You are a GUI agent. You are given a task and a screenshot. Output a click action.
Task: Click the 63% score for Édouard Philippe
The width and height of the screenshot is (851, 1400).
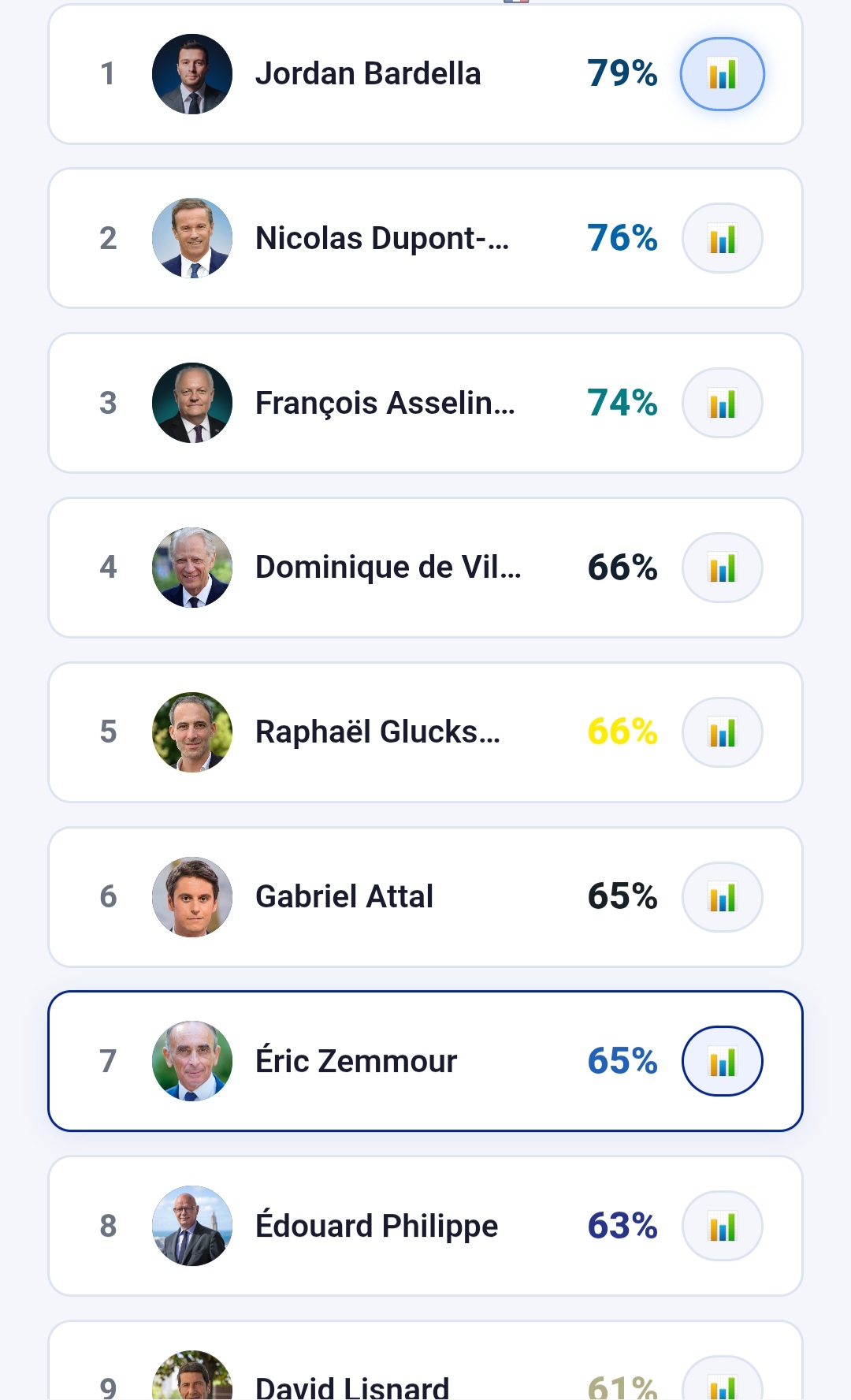tap(622, 1226)
